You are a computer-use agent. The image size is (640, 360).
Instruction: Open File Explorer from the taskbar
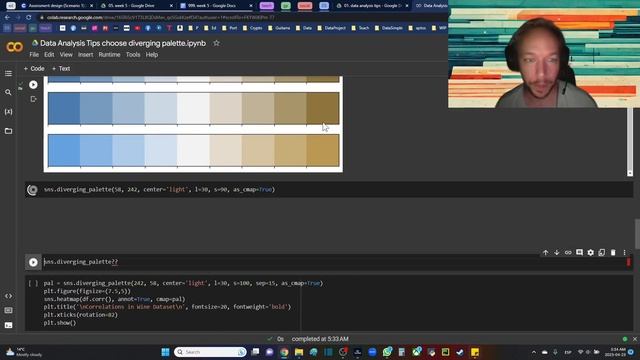point(299,352)
